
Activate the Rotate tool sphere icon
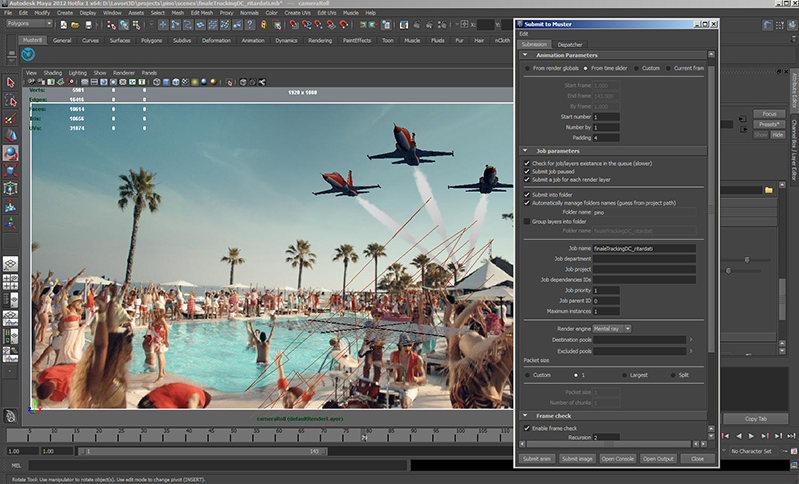click(10, 153)
